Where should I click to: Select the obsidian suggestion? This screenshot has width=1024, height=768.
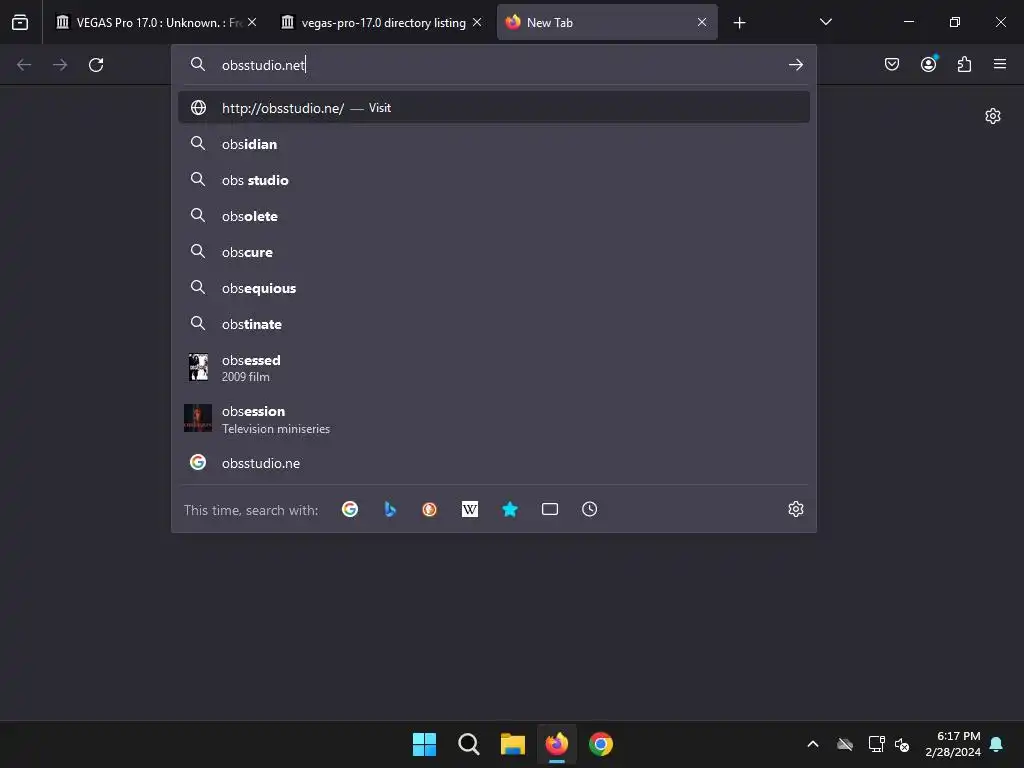(494, 144)
